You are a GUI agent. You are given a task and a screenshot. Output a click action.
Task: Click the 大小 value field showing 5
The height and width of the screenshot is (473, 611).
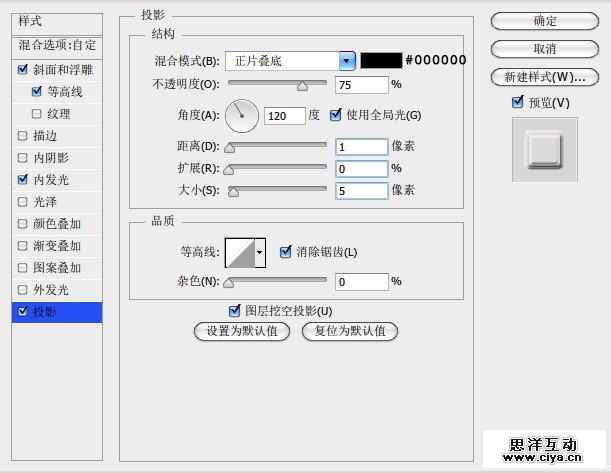362,191
